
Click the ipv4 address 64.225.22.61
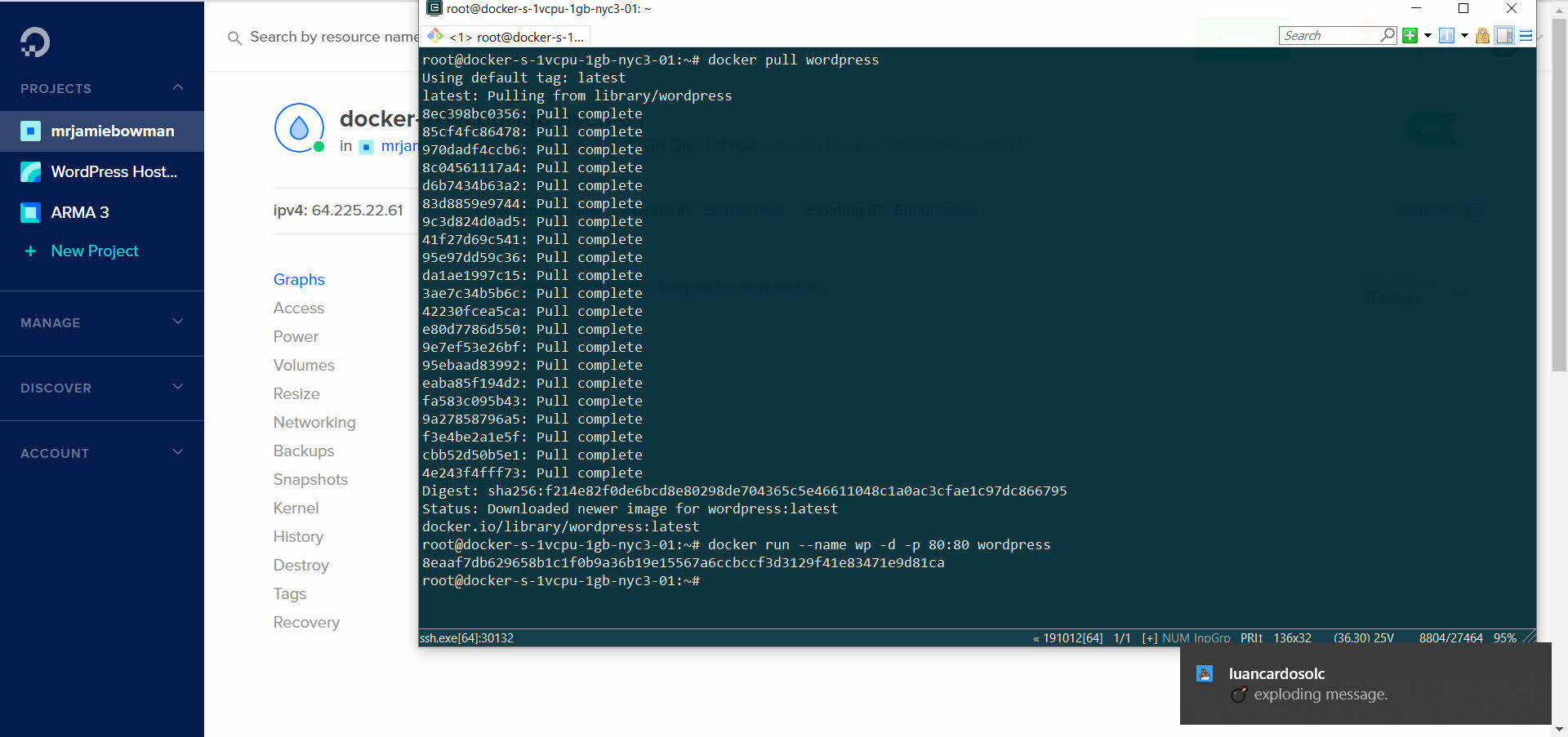(358, 210)
